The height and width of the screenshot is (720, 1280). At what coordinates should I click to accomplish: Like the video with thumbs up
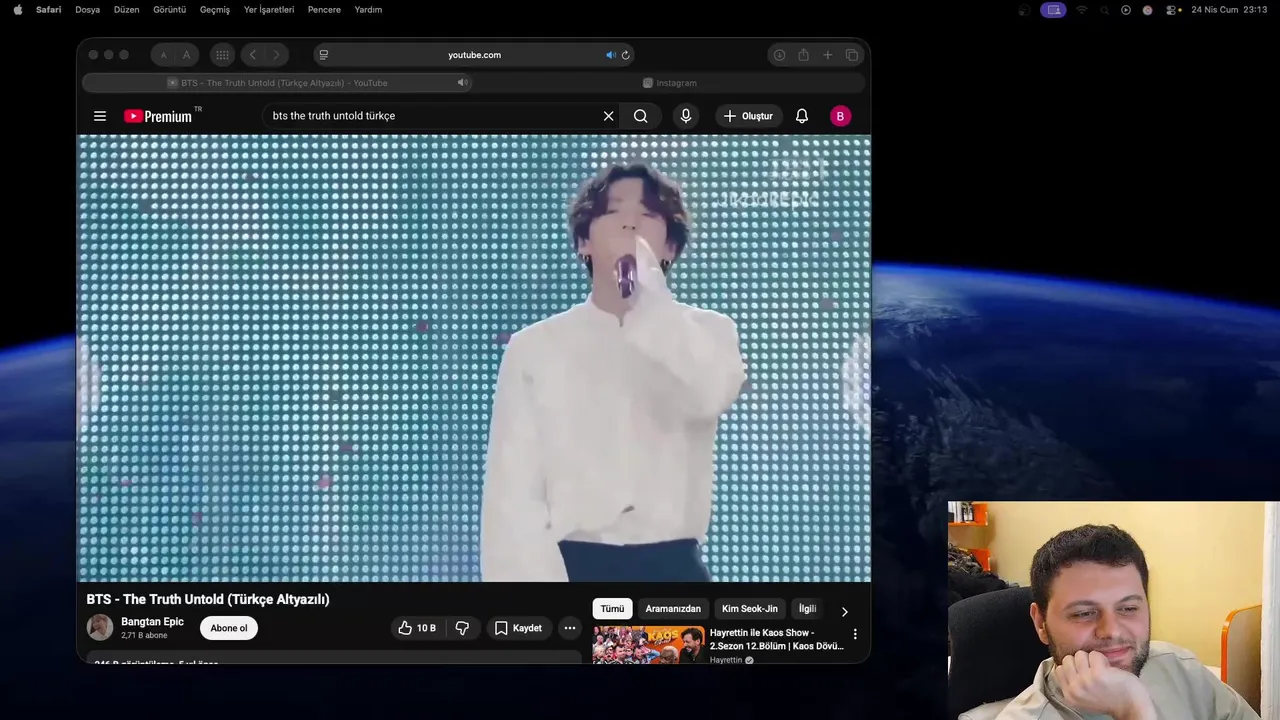(417, 628)
